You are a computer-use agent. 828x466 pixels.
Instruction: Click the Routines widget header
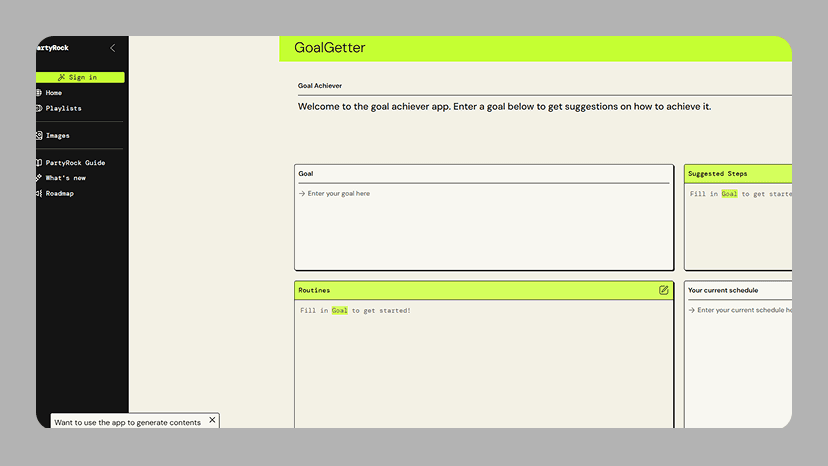click(484, 290)
